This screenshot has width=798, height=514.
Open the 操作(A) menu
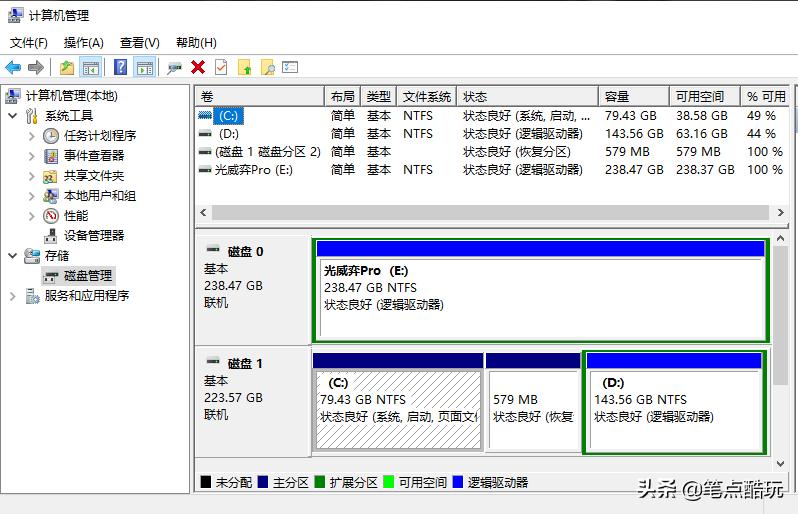[x=83, y=43]
